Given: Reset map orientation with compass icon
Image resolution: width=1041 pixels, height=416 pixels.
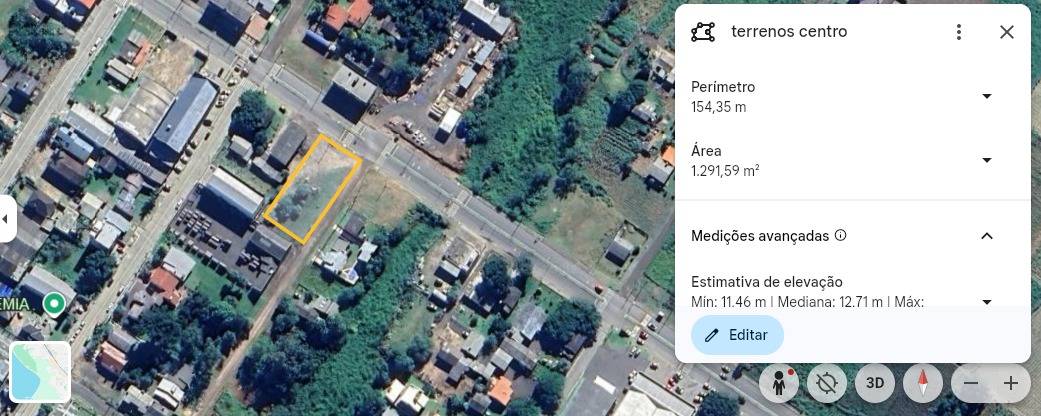Looking at the screenshot, I should coord(923,383).
